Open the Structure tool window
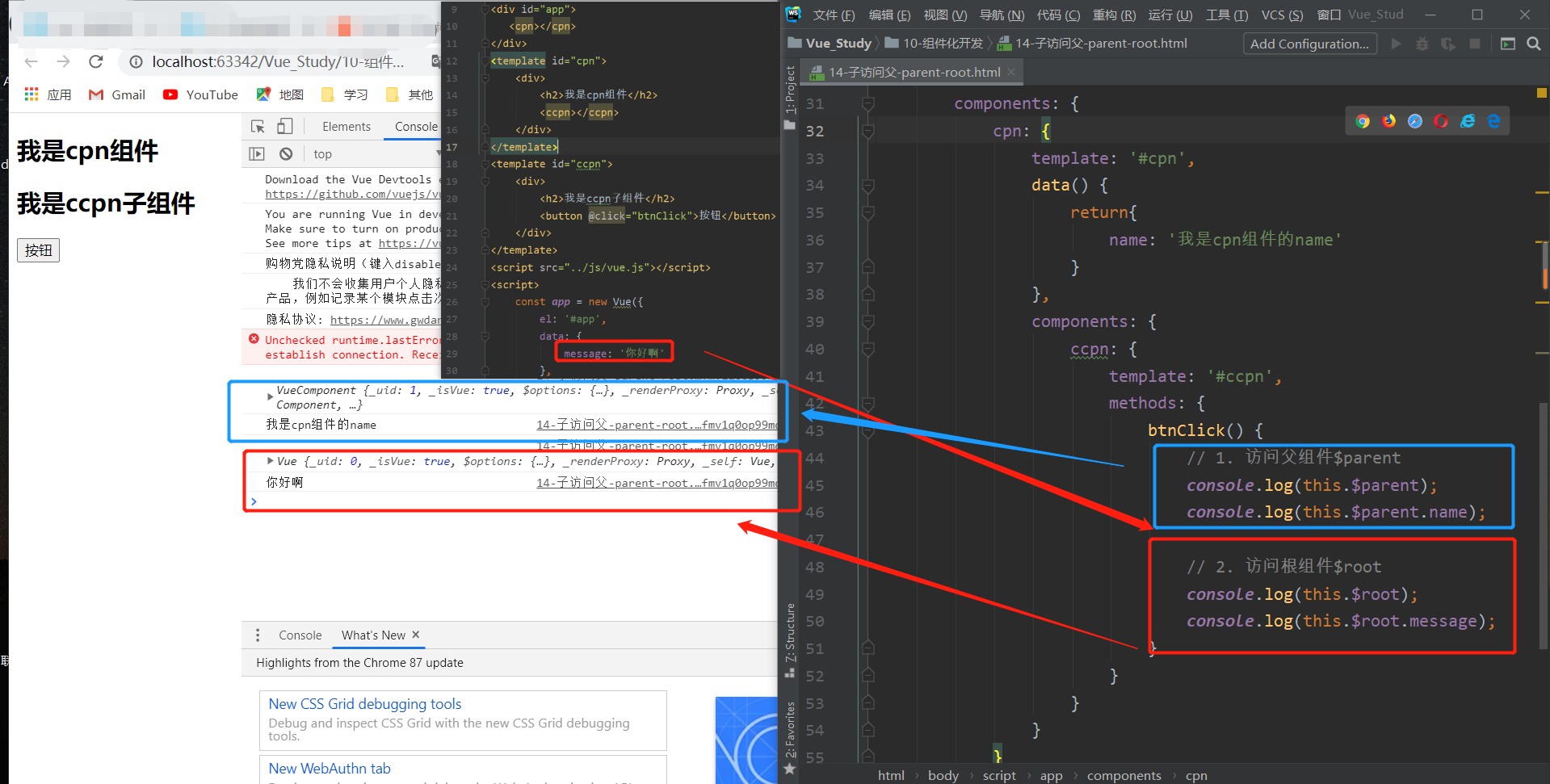 click(790, 639)
